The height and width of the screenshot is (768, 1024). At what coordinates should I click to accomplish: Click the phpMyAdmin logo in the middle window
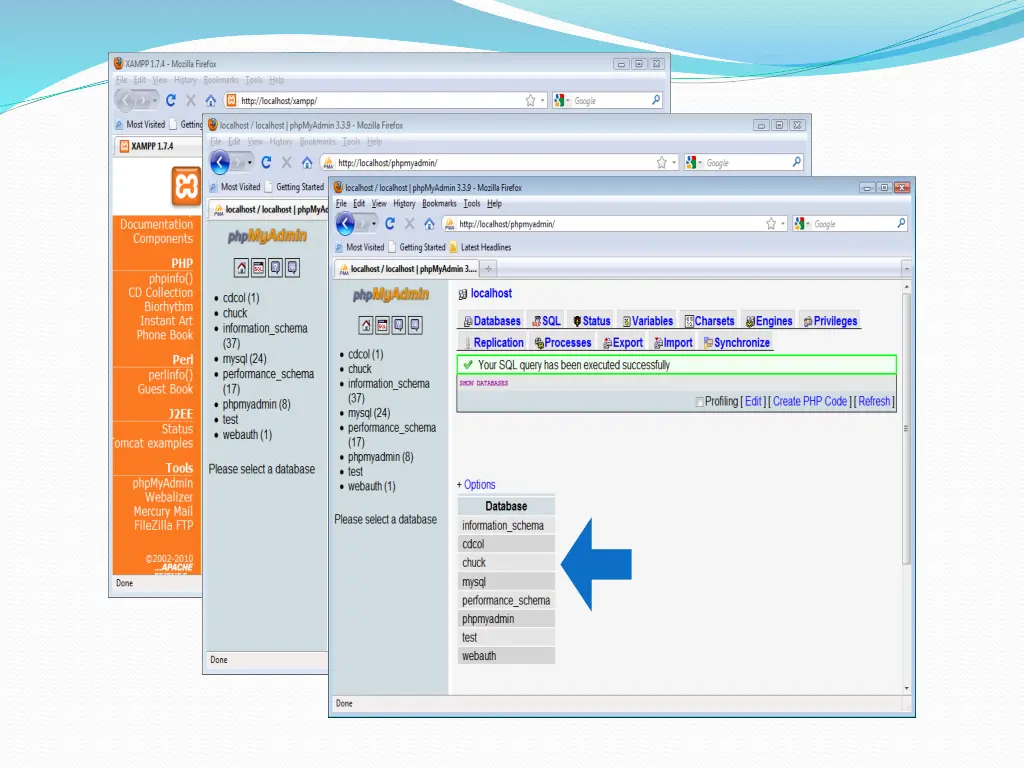point(267,236)
